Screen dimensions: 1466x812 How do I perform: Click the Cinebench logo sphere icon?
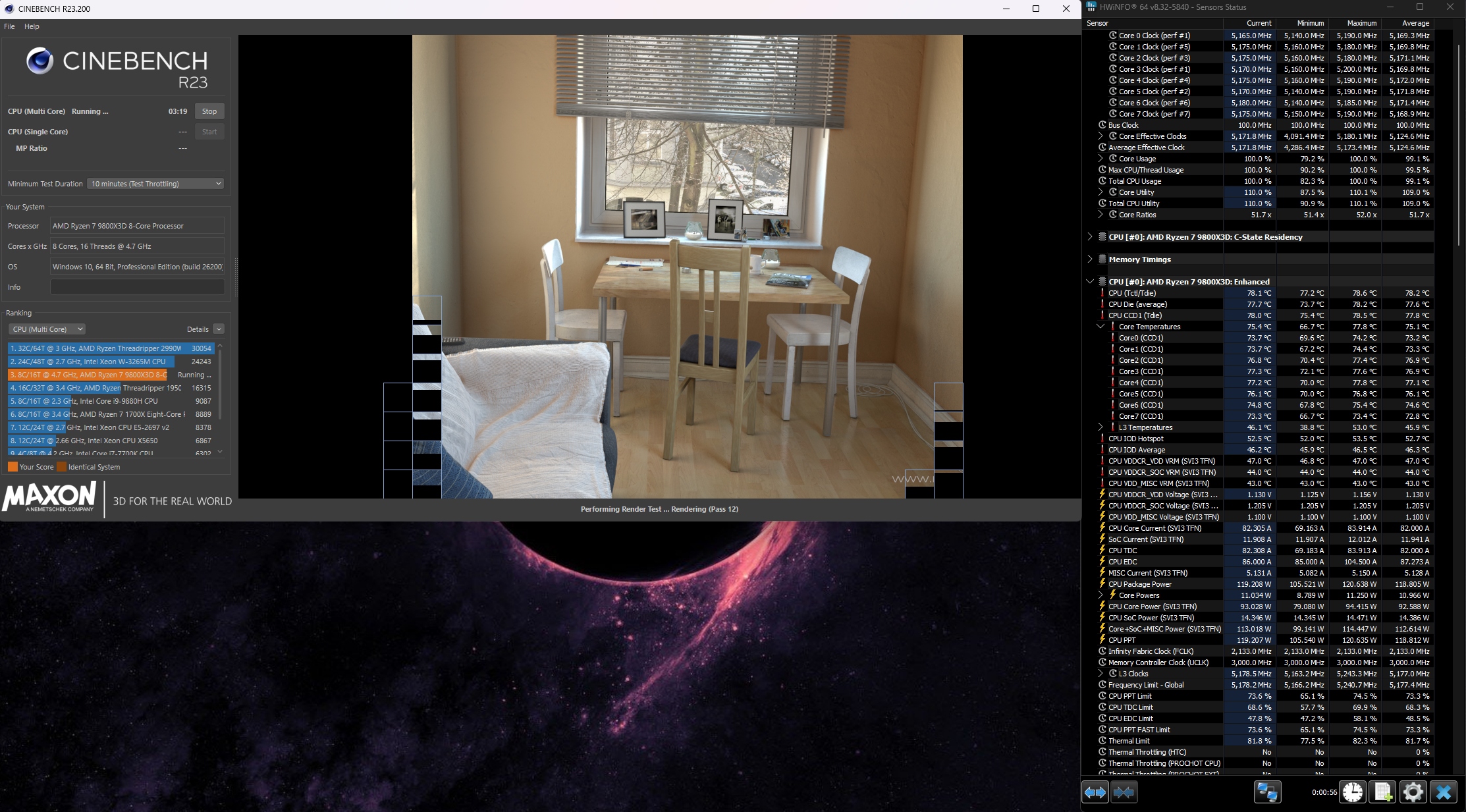40,61
